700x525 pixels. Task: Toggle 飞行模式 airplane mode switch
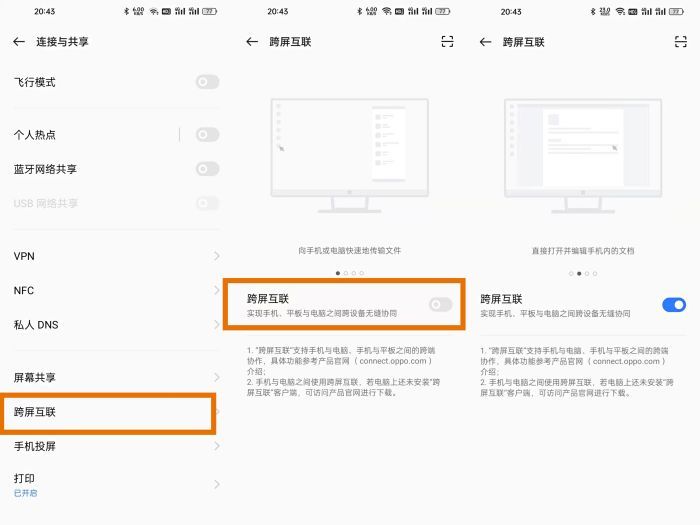tap(207, 82)
